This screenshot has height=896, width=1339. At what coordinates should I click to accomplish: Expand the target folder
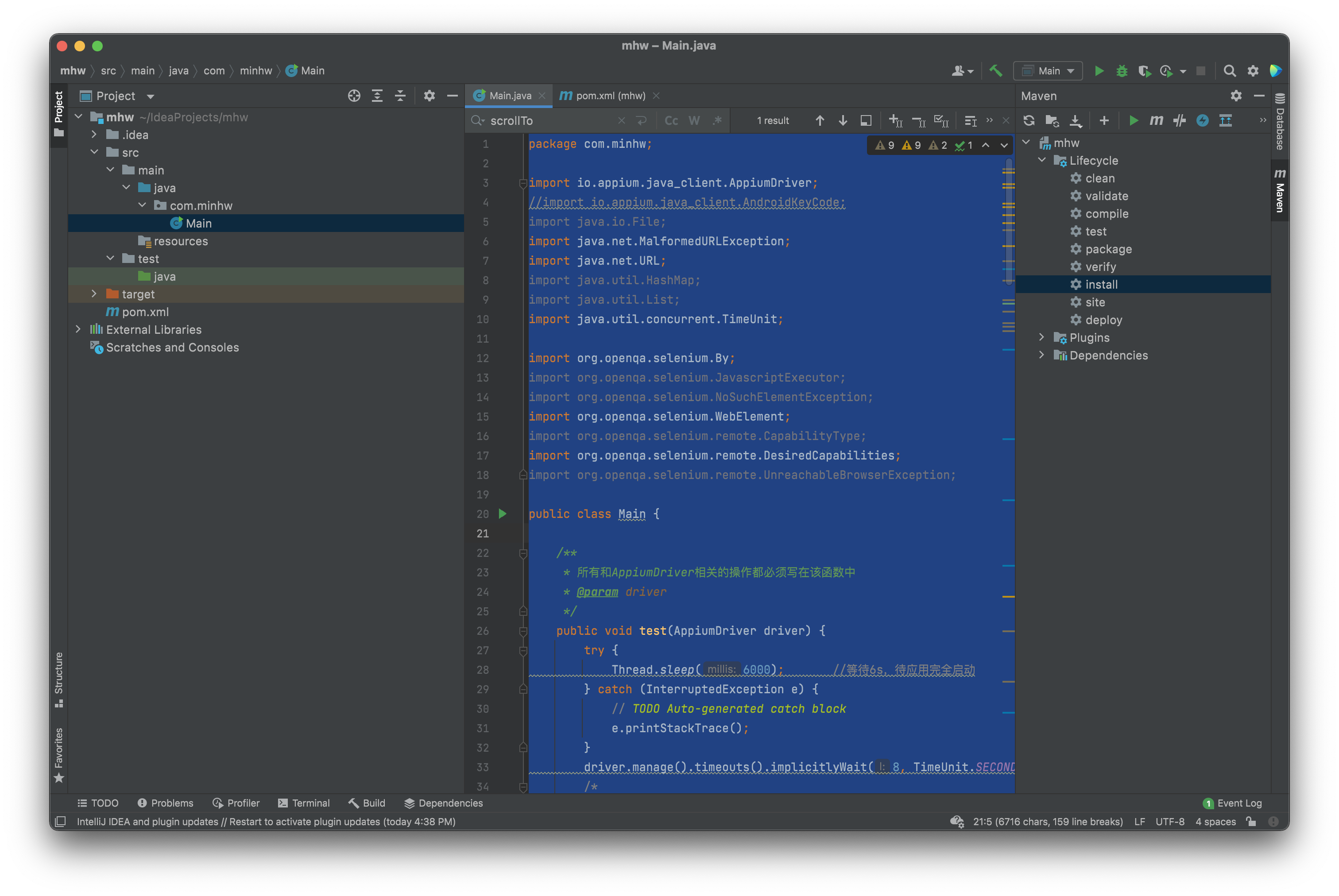[94, 294]
